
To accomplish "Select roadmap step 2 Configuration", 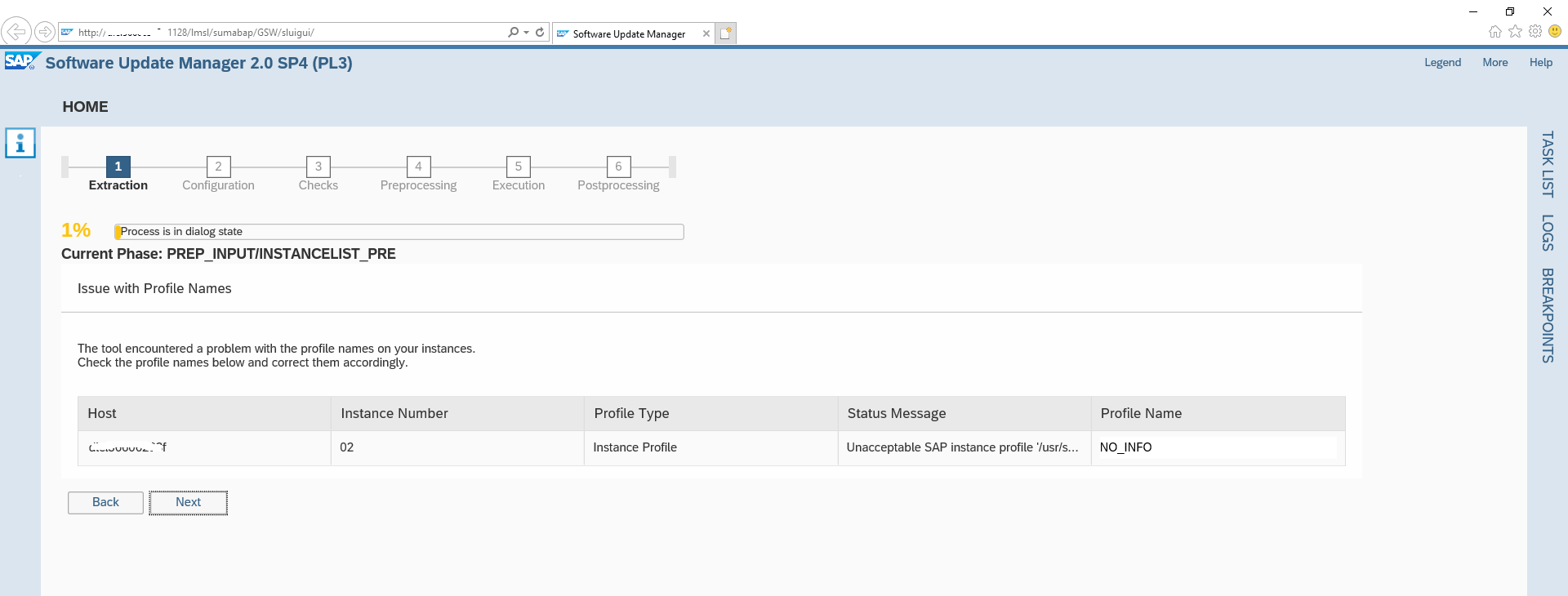I will [218, 167].
